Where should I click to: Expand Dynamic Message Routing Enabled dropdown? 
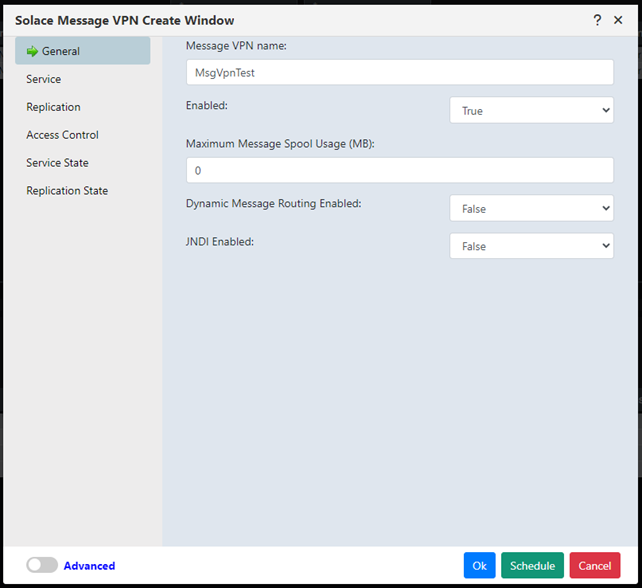tap(531, 208)
